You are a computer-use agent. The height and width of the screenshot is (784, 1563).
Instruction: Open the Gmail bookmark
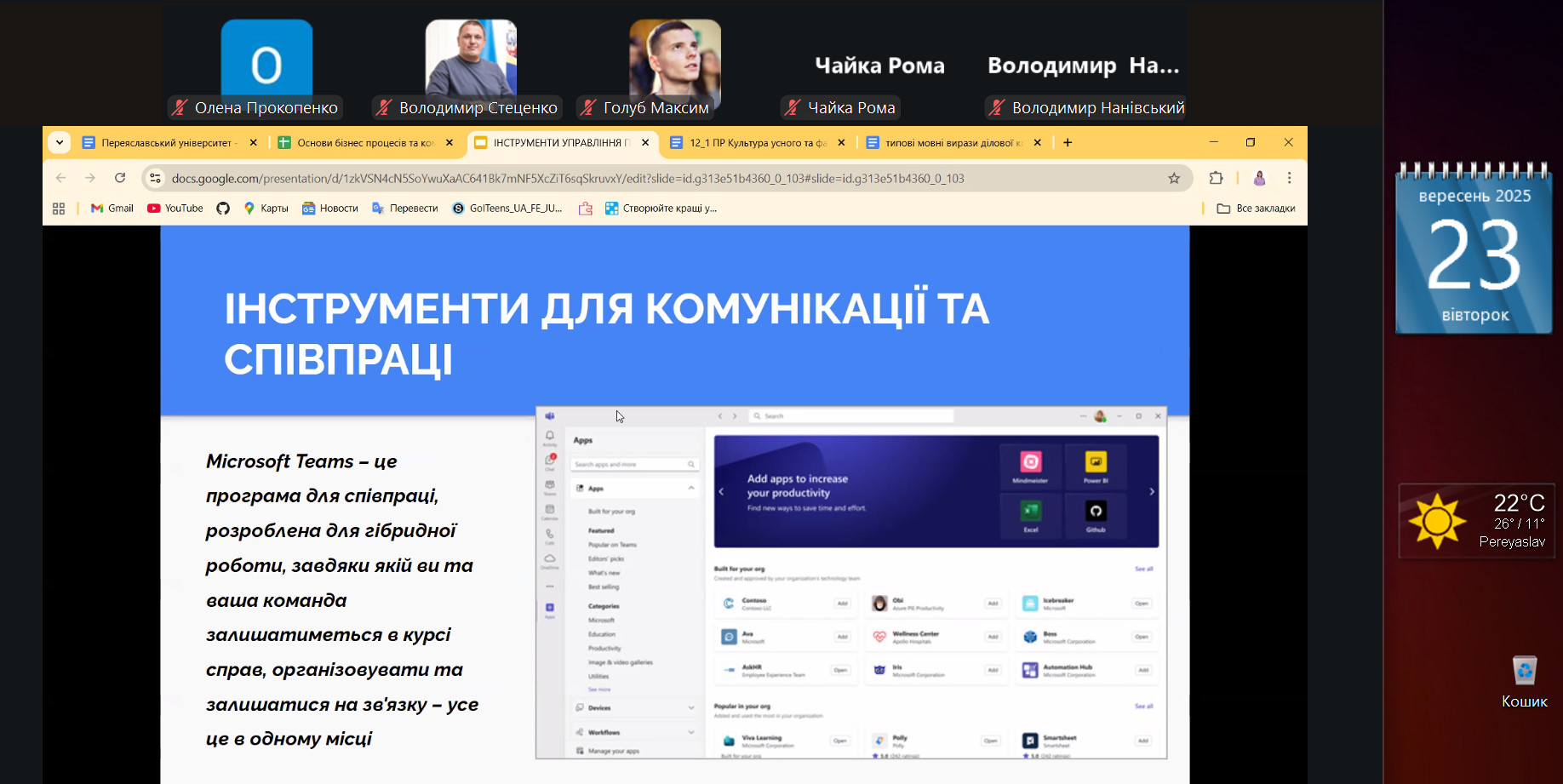(112, 209)
